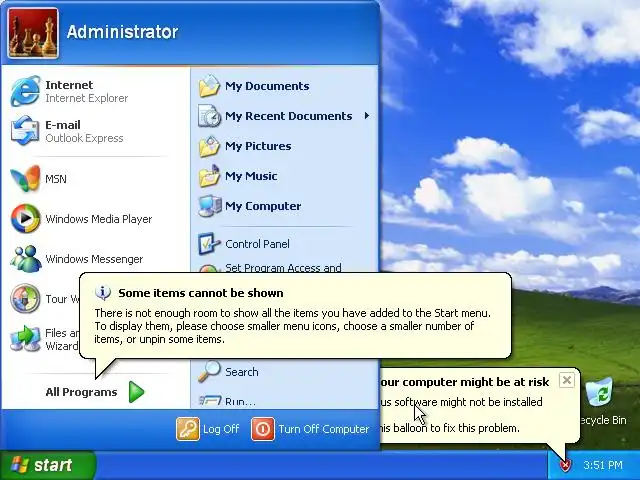Open the My Music folder icon
Screen dimensions: 640x480
[x=209, y=176]
